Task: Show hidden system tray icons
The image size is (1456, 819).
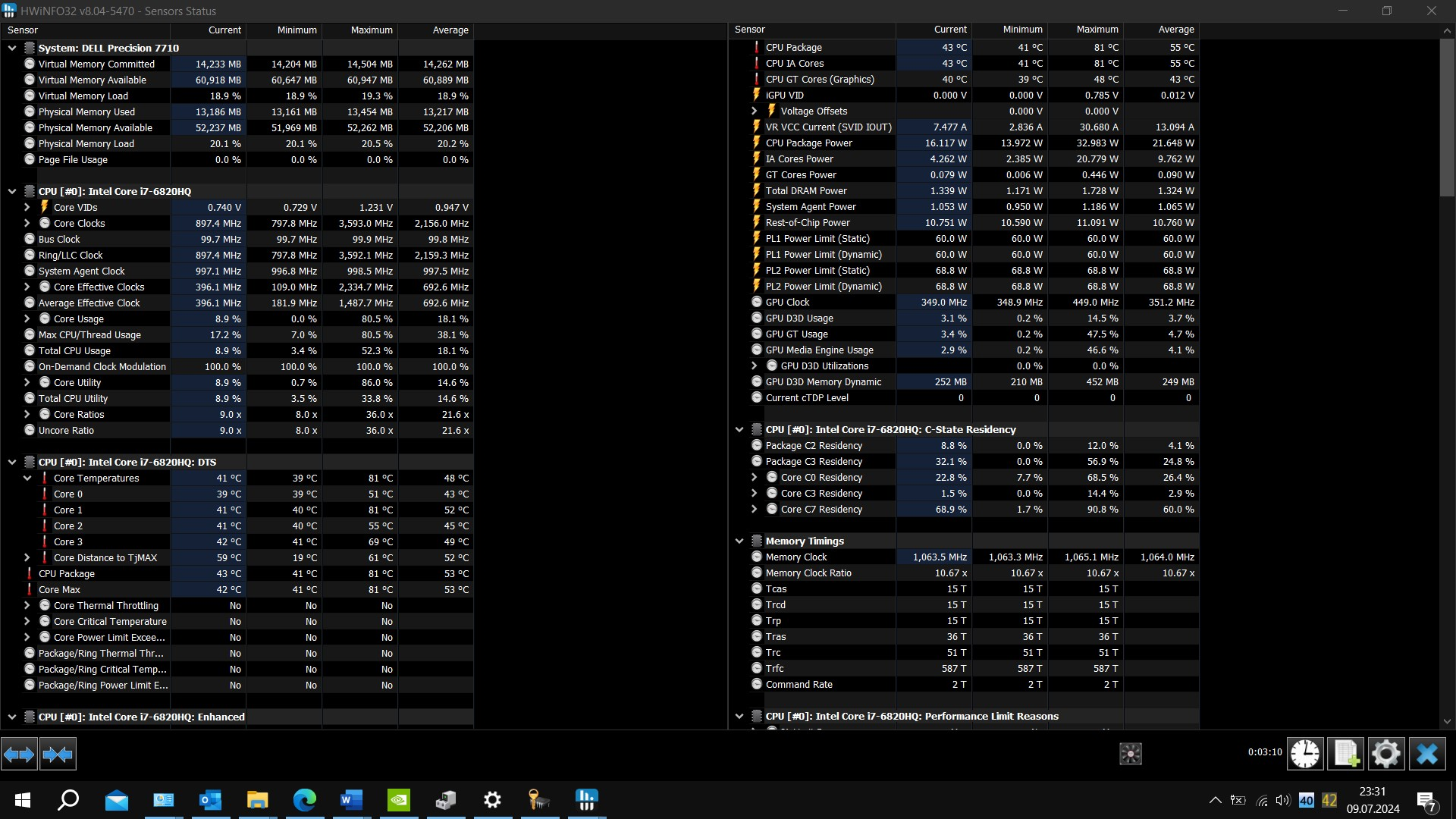Action: (1215, 800)
